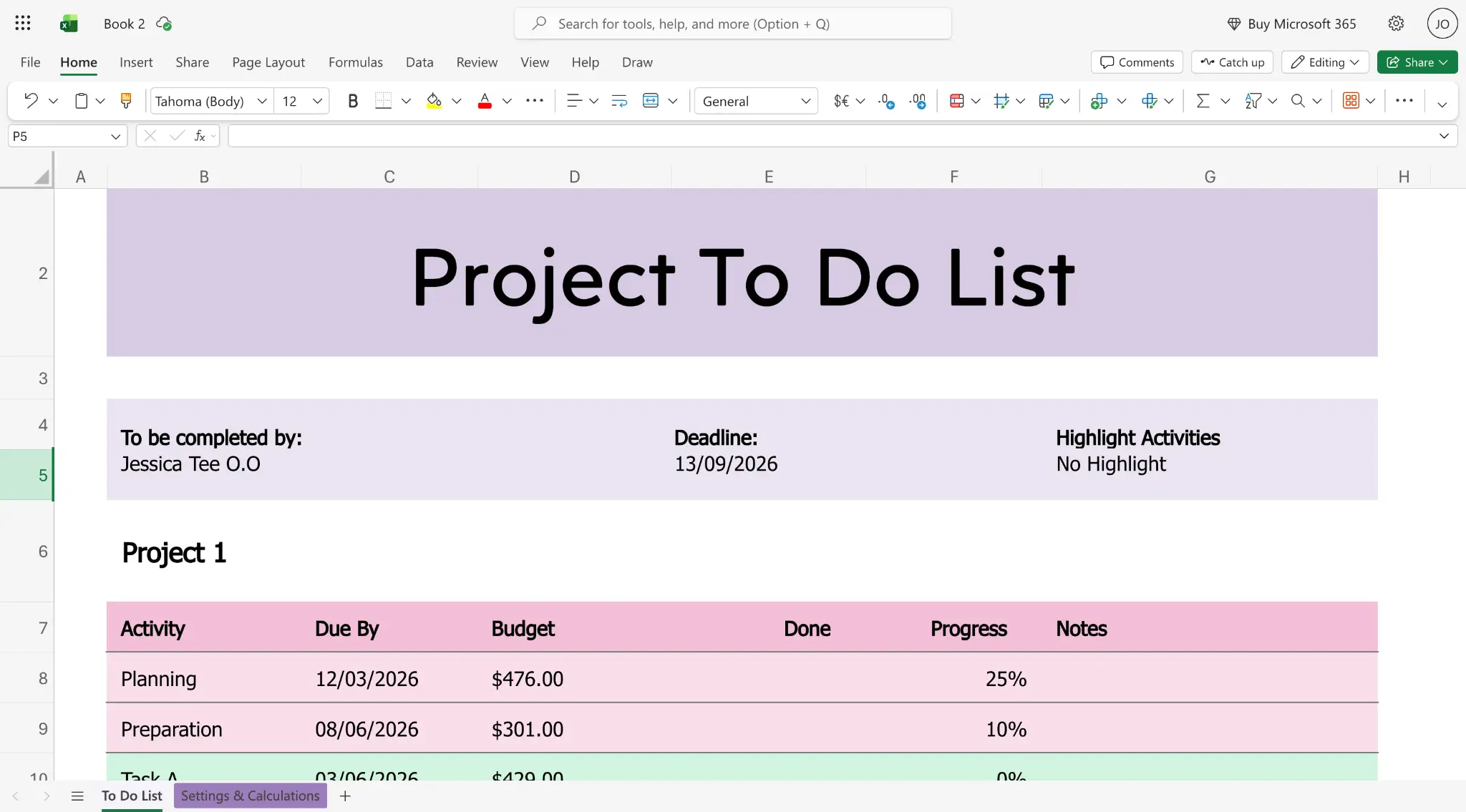Switch to the Draw tab
Viewport: 1466px width, 812px height.
pyautogui.click(x=637, y=62)
